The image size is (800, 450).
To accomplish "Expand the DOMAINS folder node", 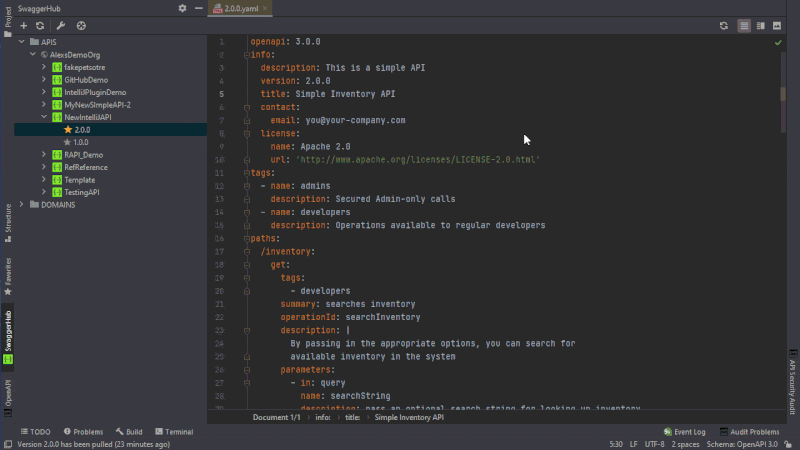I will pos(21,204).
